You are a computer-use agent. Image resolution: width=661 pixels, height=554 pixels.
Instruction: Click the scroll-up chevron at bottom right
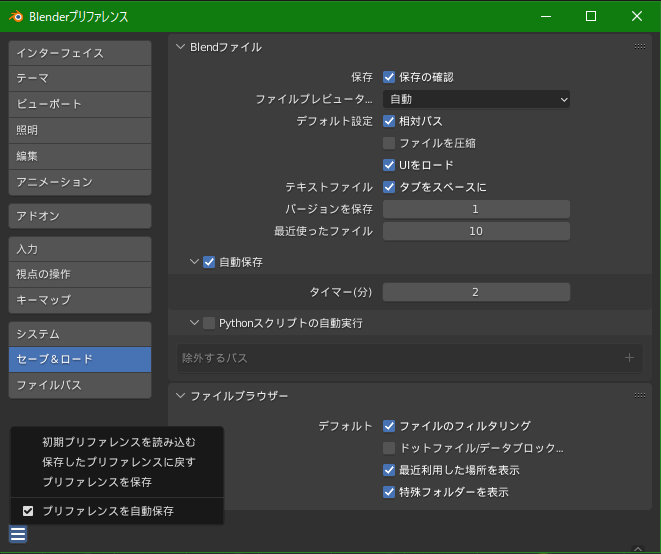[638, 549]
